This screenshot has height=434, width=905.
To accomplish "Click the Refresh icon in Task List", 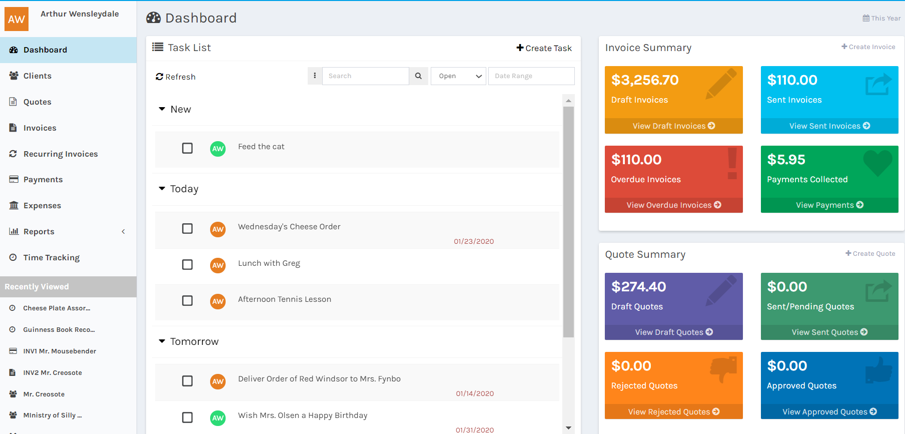I will 159,77.
